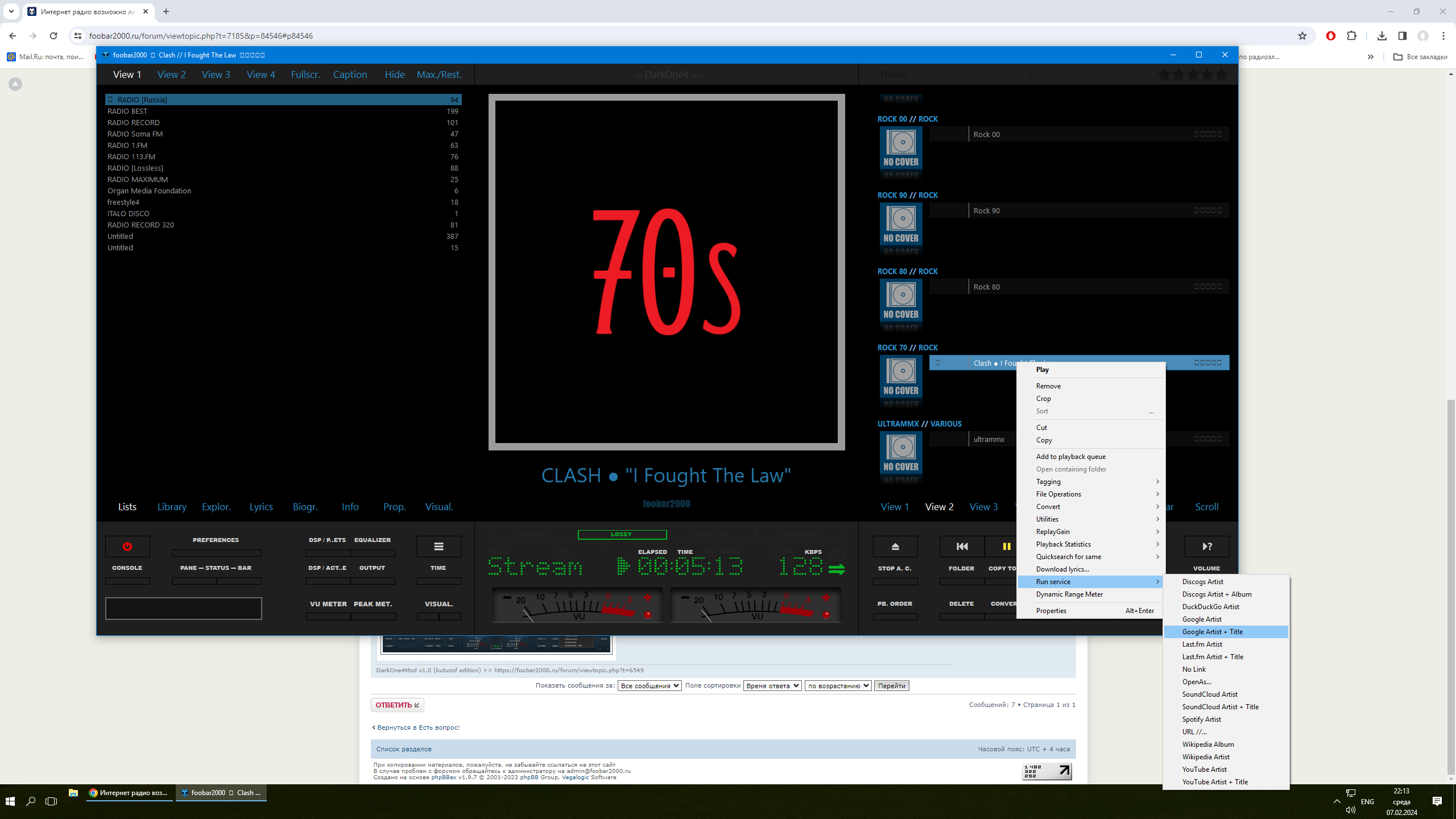Bookmark this page with the star icon
This screenshot has height=819, width=1456.
pyautogui.click(x=1302, y=36)
